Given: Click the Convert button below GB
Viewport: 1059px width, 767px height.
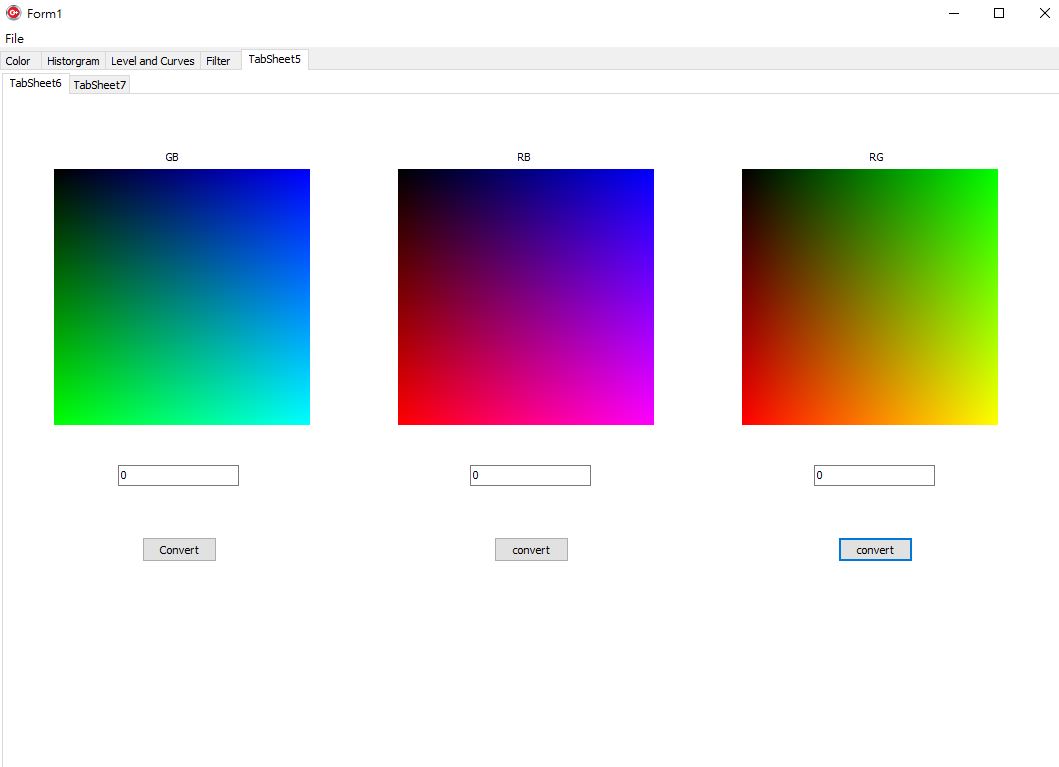Looking at the screenshot, I should pyautogui.click(x=179, y=550).
